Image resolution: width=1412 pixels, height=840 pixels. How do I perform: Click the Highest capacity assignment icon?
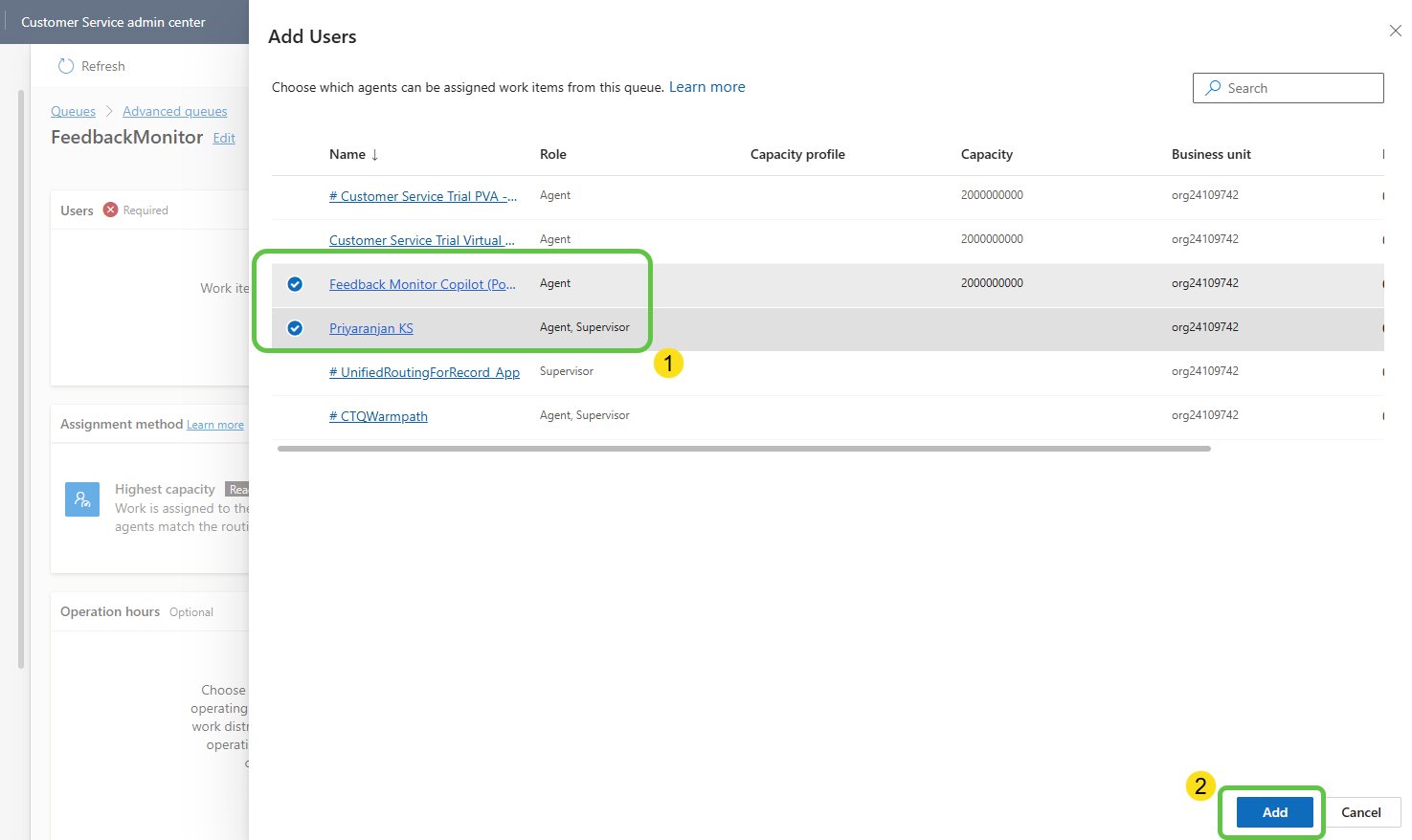(82, 499)
